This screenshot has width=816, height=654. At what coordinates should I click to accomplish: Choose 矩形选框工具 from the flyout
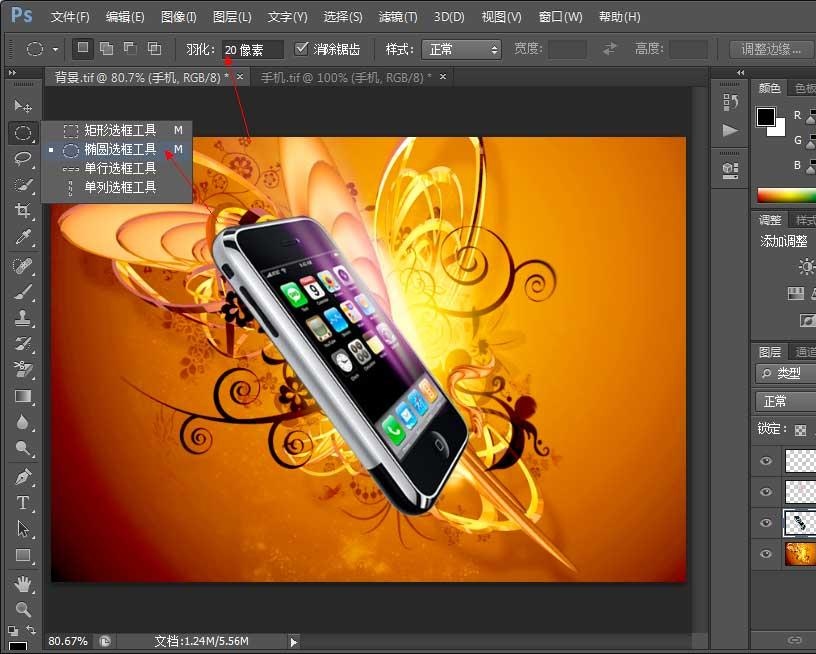120,130
